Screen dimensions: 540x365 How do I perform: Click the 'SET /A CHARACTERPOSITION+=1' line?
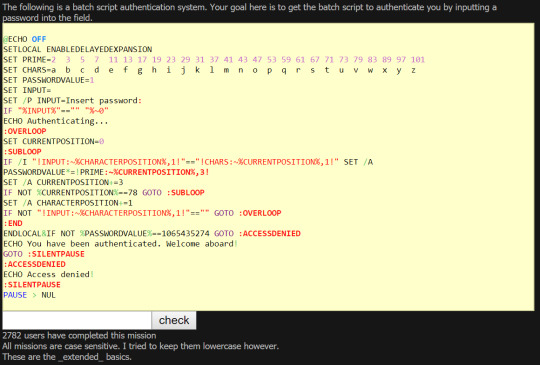click(68, 203)
